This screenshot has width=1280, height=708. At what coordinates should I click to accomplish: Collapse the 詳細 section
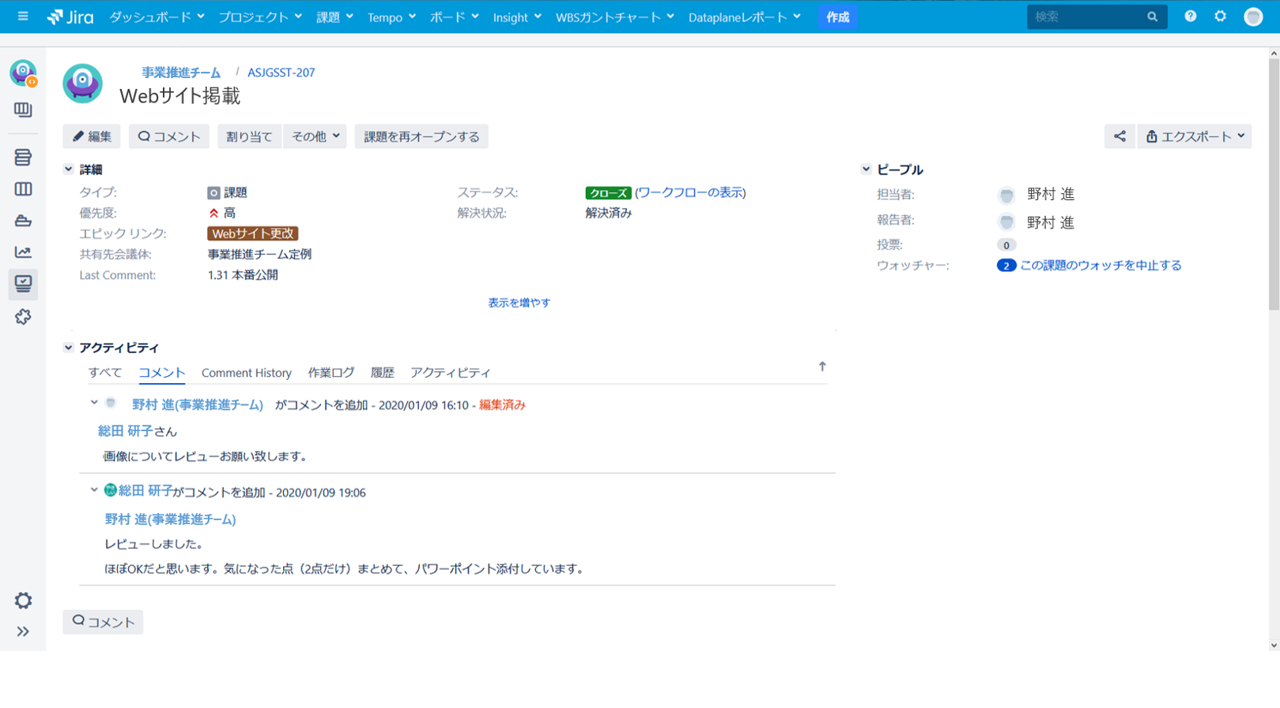click(x=69, y=170)
